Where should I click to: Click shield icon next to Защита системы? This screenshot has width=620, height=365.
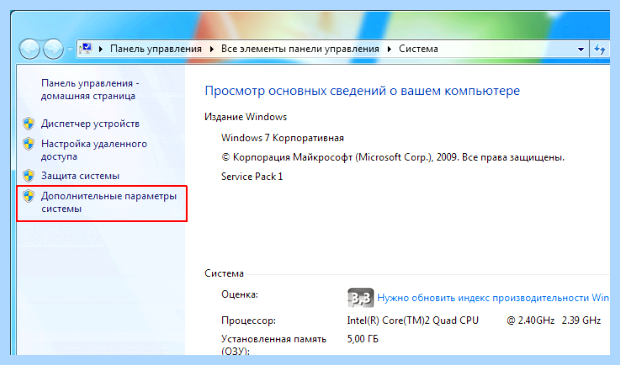pyautogui.click(x=28, y=176)
